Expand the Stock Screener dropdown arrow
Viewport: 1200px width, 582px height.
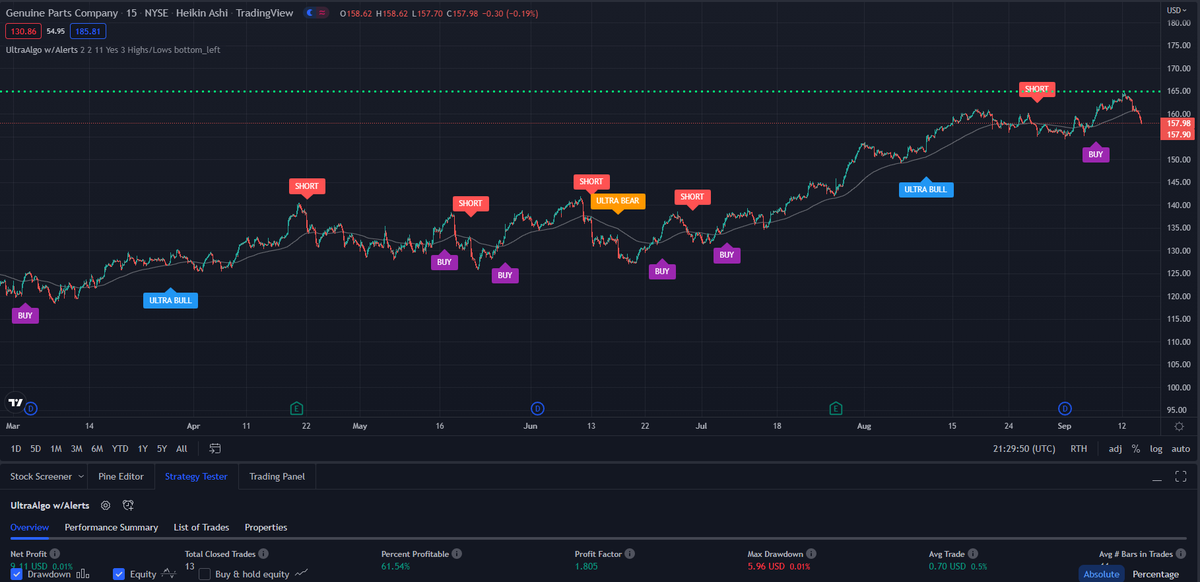click(80, 477)
